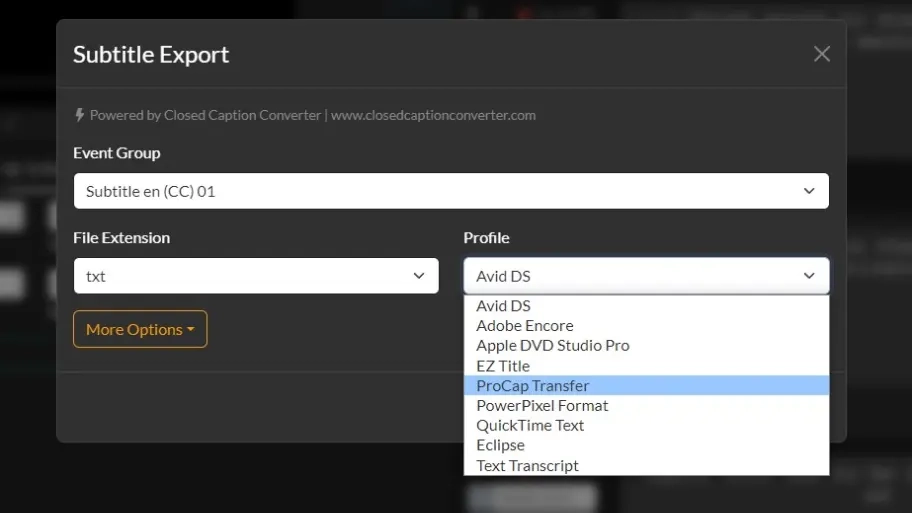Click the Powered by Closed Caption Converter text

point(205,115)
